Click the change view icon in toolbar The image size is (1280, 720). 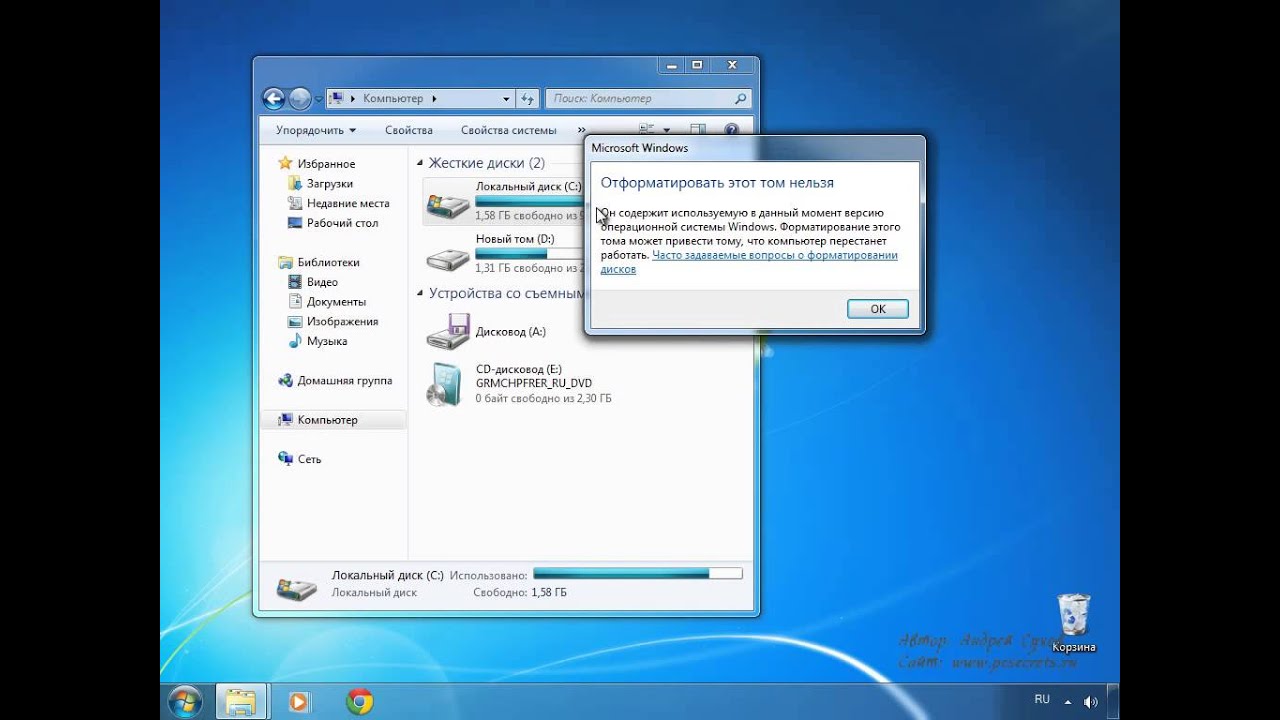[646, 129]
